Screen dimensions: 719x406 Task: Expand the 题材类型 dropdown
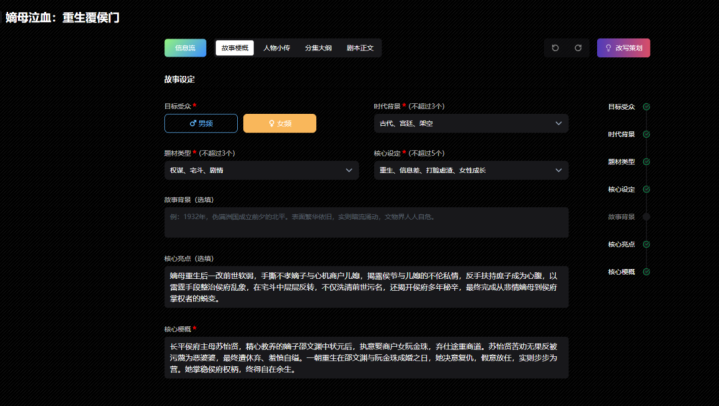(x=260, y=171)
